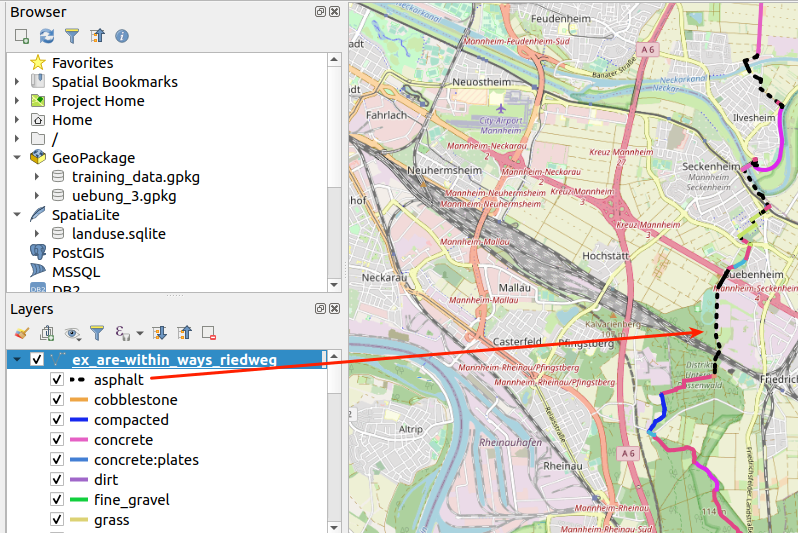Click the Home folder icon

pos(38,120)
